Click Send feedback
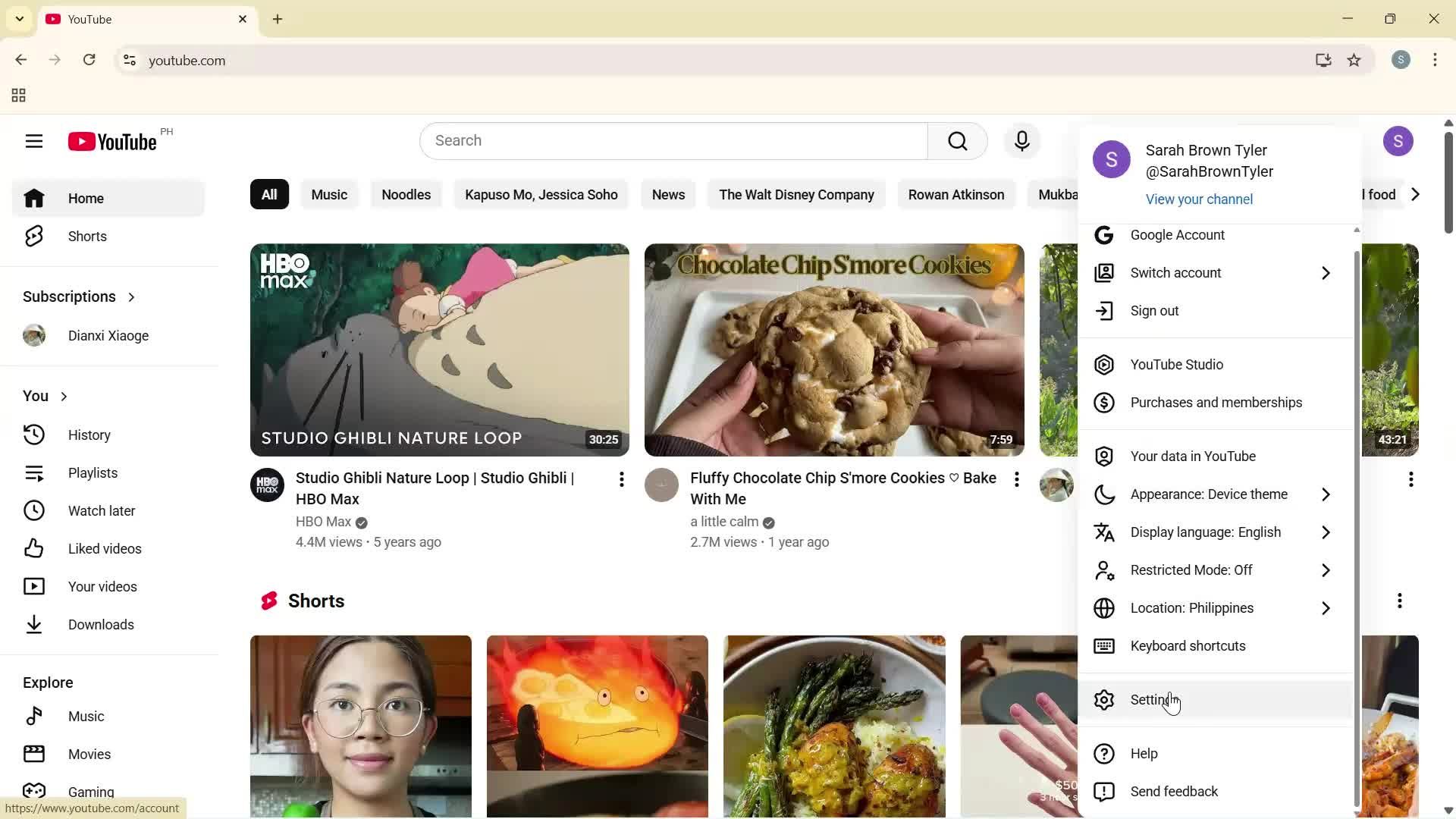Viewport: 1456px width, 819px height. coord(1173,791)
